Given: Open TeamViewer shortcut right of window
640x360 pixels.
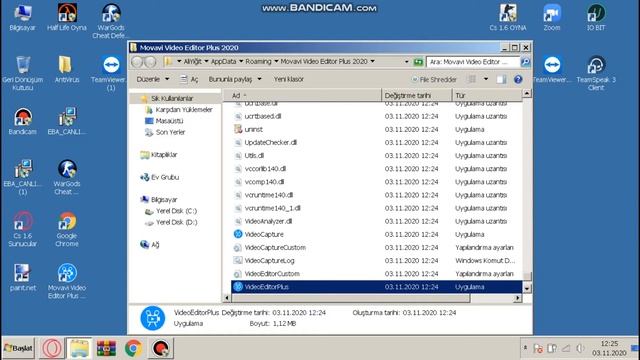Looking at the screenshot, I should pyautogui.click(x=552, y=70).
